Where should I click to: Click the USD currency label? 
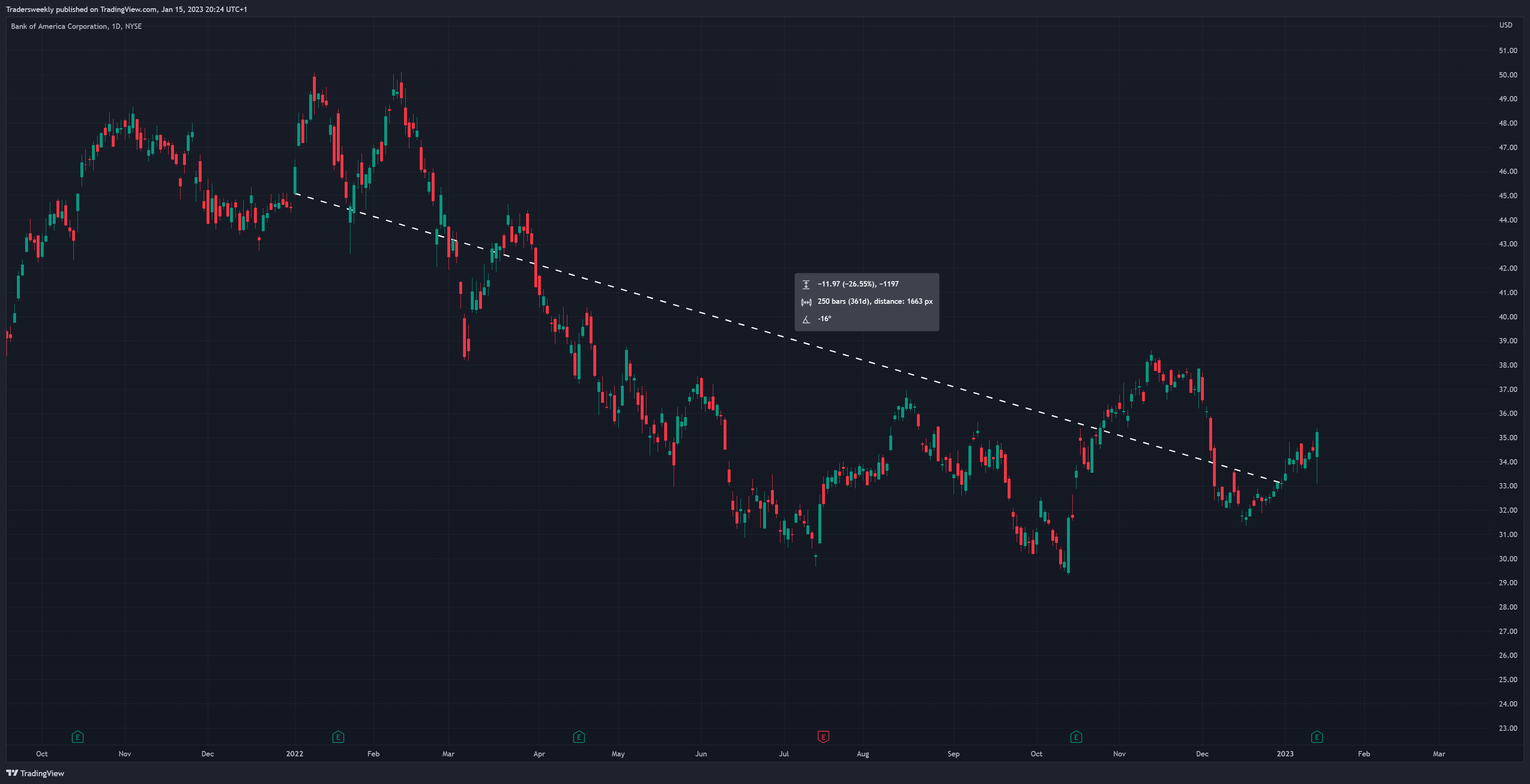coord(1506,25)
